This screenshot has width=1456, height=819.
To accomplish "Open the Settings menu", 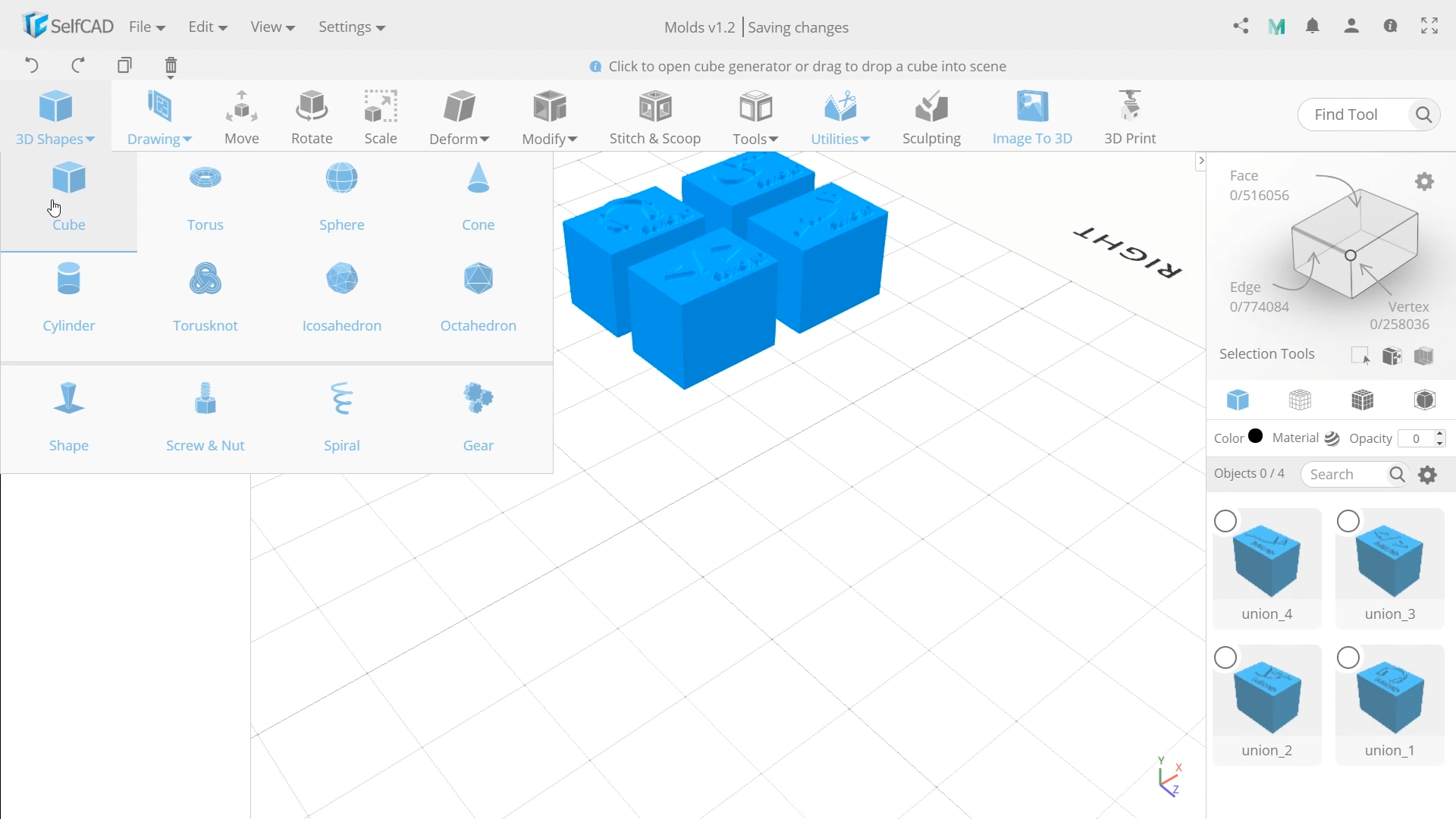I will pyautogui.click(x=351, y=27).
